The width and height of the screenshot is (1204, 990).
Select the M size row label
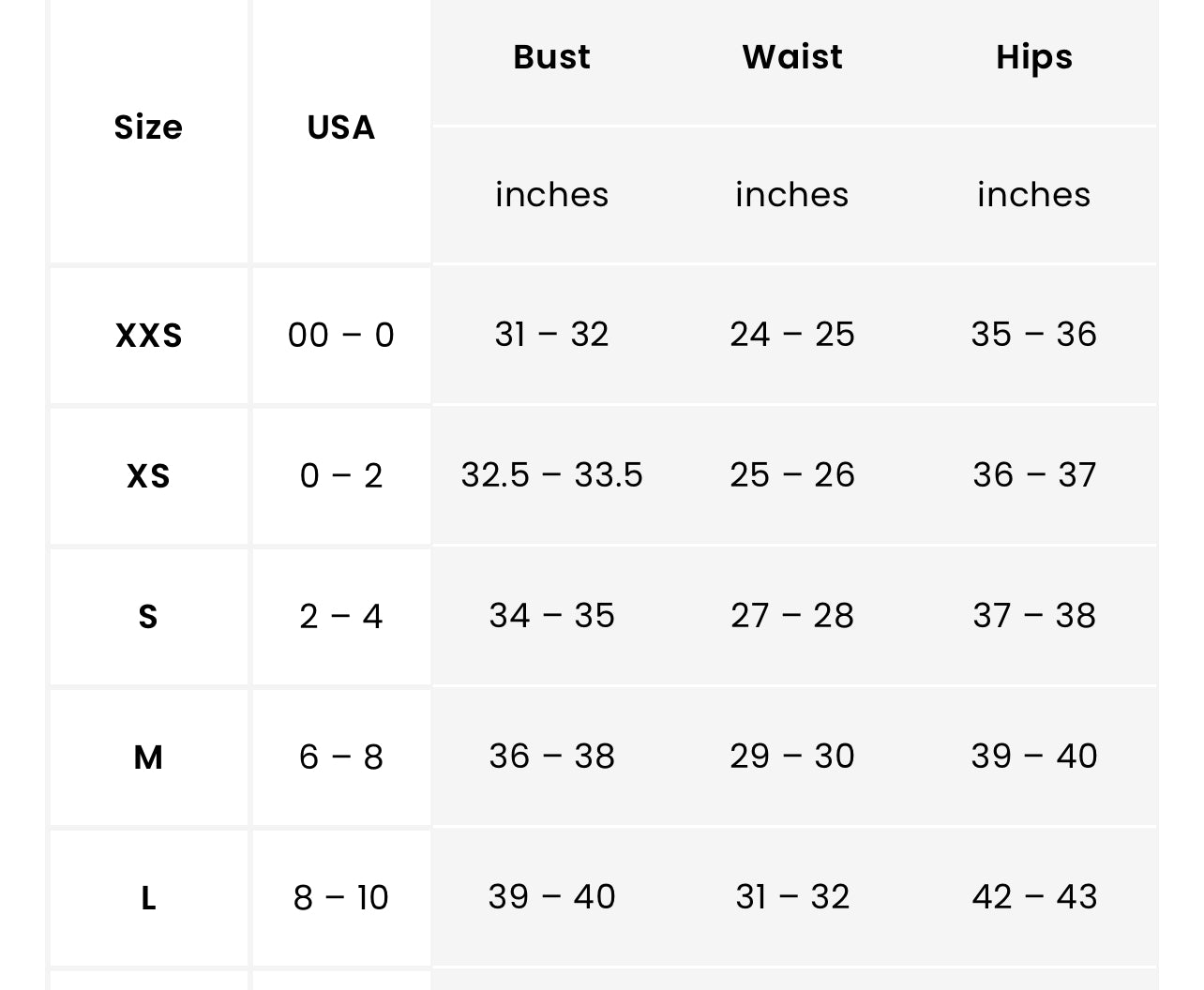pyautogui.click(x=148, y=757)
